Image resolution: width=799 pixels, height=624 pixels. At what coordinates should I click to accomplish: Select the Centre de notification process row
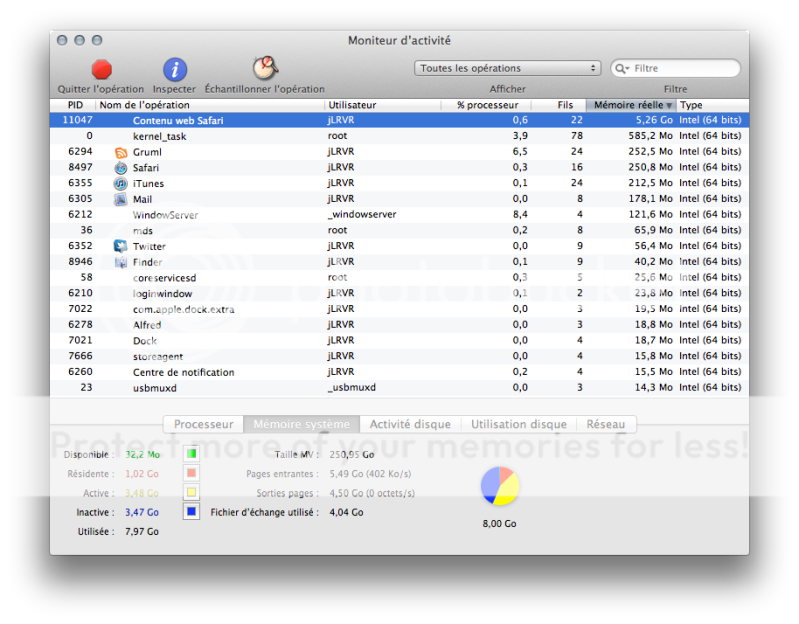(x=400, y=372)
